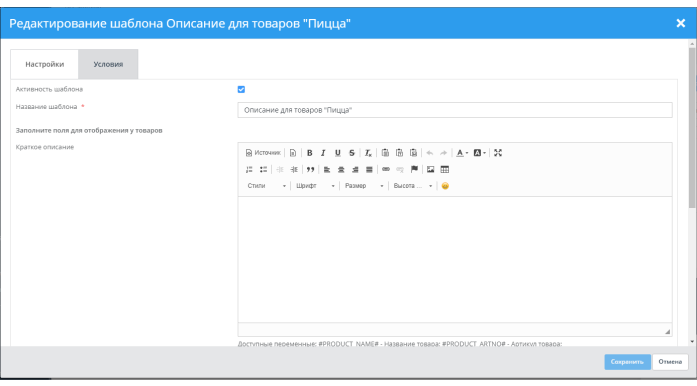Click Paste from Word icon
Image resolution: width=697 pixels, height=386 pixels.
[x=413, y=153]
